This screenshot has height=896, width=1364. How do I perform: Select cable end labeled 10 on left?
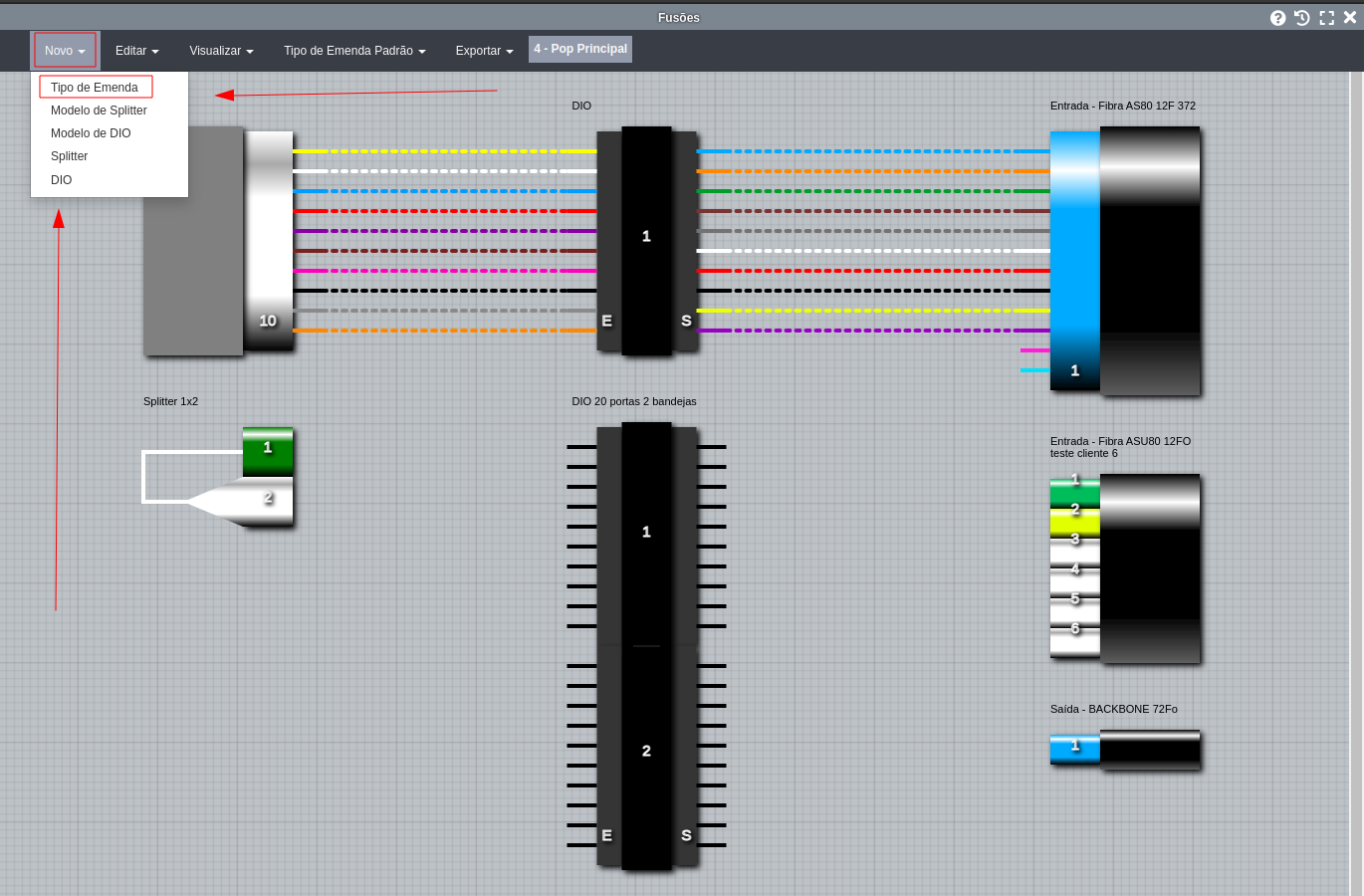point(268,241)
